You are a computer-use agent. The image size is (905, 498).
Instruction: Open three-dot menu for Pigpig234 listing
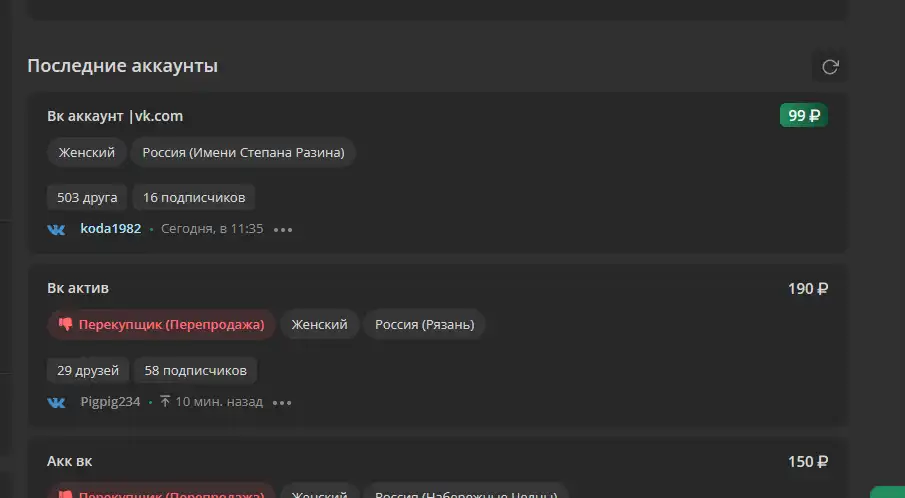[x=282, y=402]
